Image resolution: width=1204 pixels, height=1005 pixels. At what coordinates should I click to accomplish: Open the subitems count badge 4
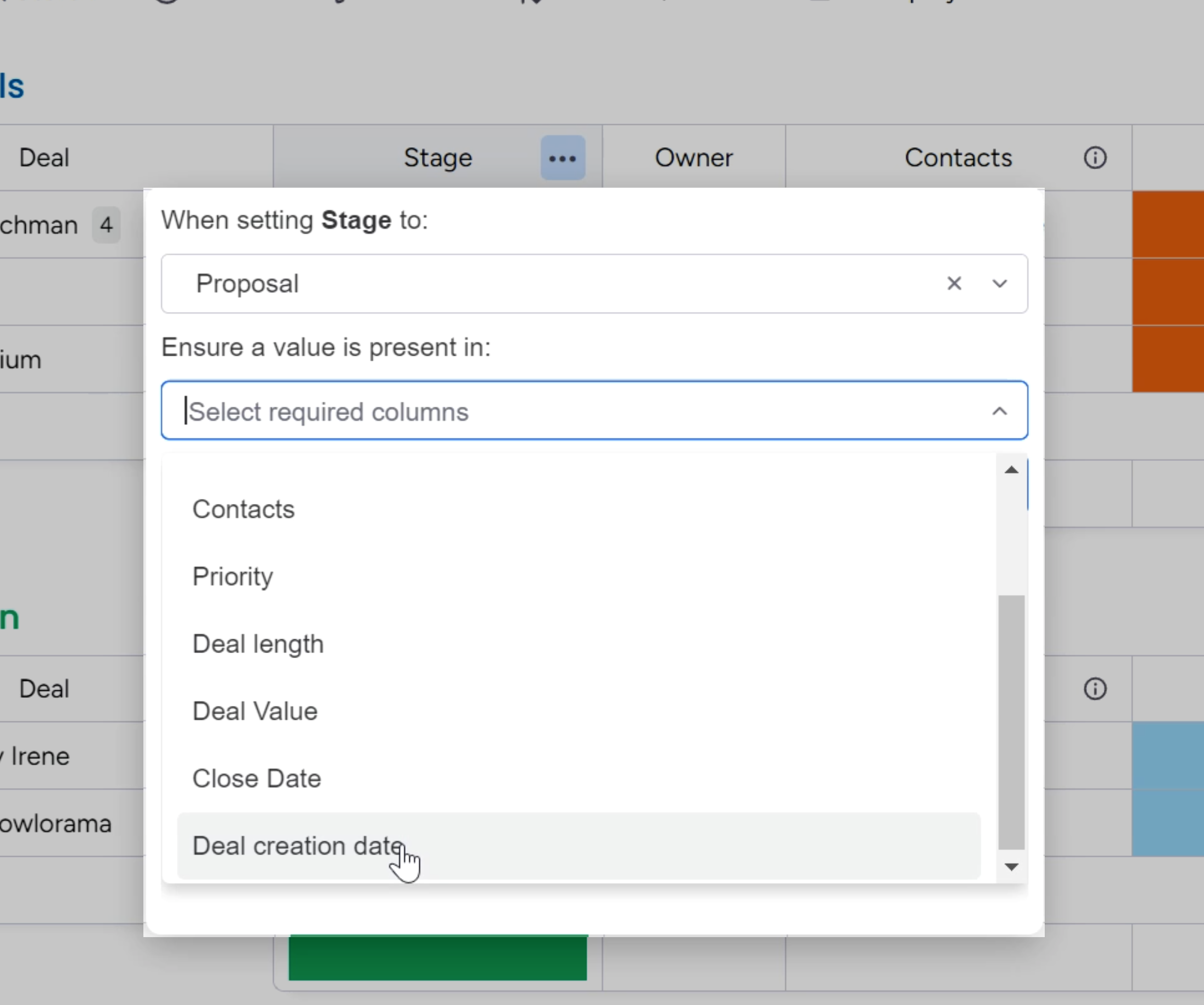(106, 225)
